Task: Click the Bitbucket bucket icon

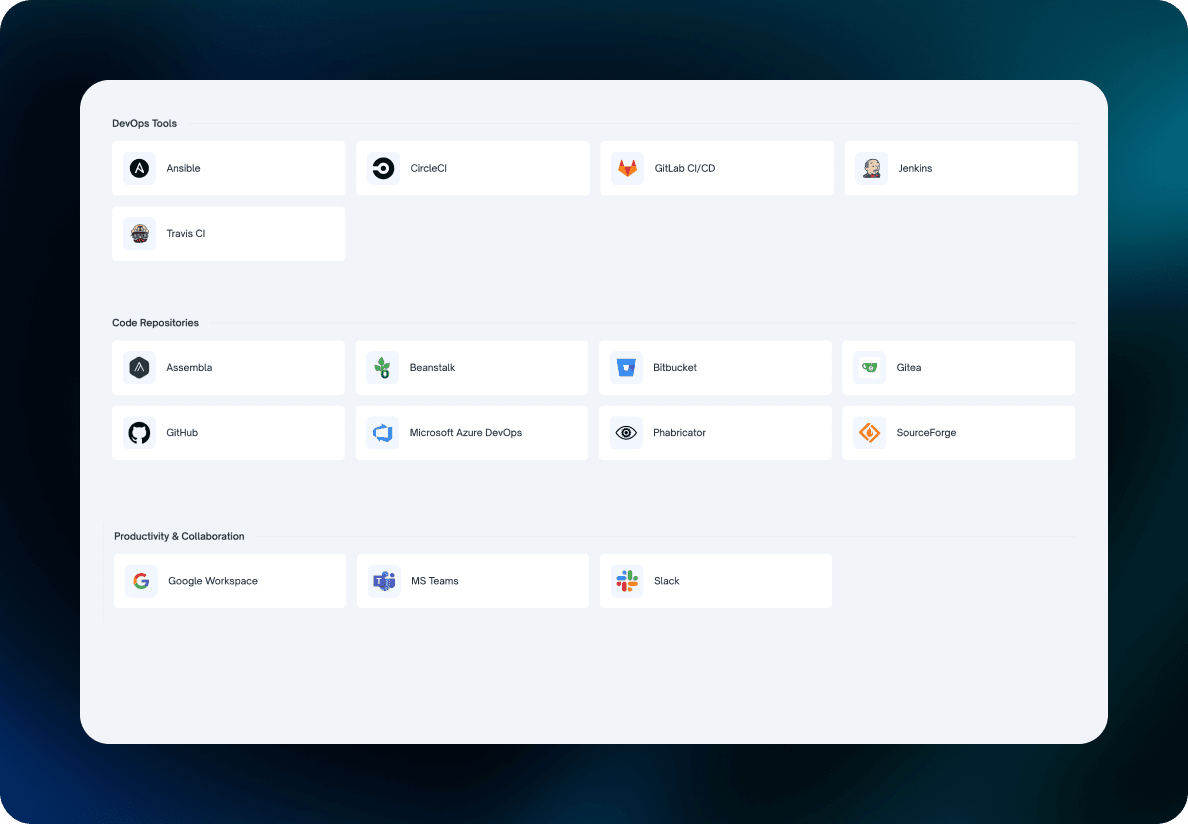Action: pos(626,367)
